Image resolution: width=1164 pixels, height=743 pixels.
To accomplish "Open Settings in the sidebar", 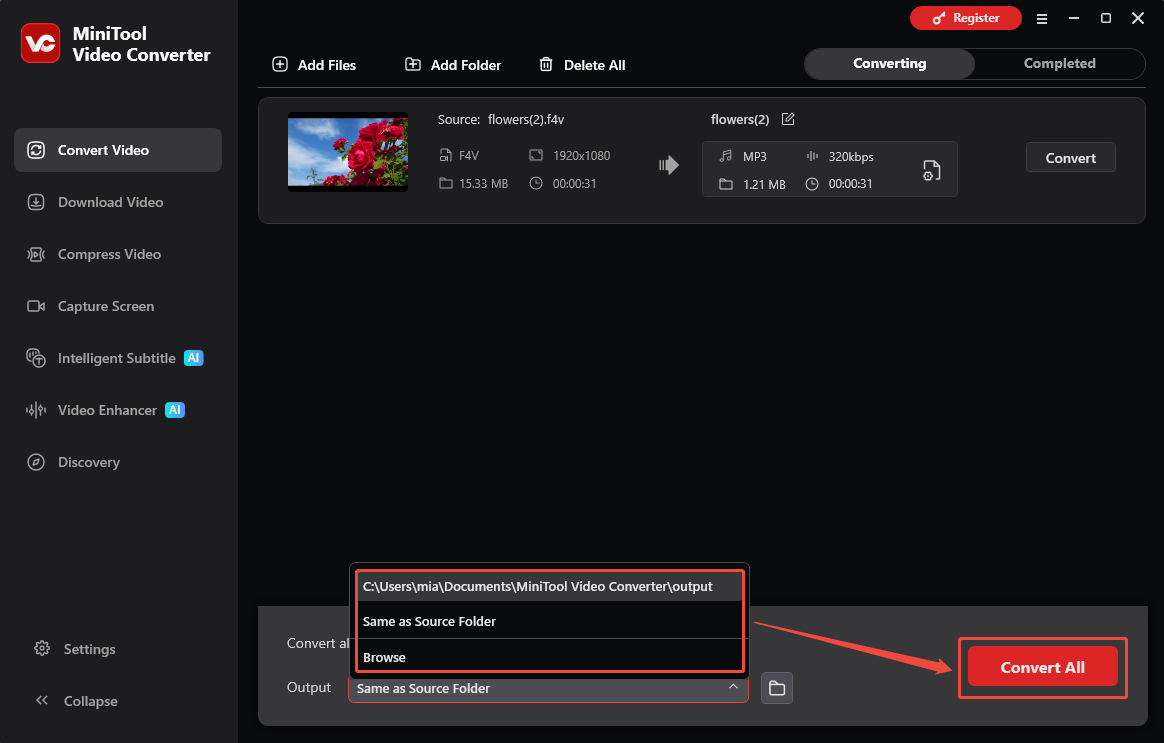I will click(x=75, y=649).
